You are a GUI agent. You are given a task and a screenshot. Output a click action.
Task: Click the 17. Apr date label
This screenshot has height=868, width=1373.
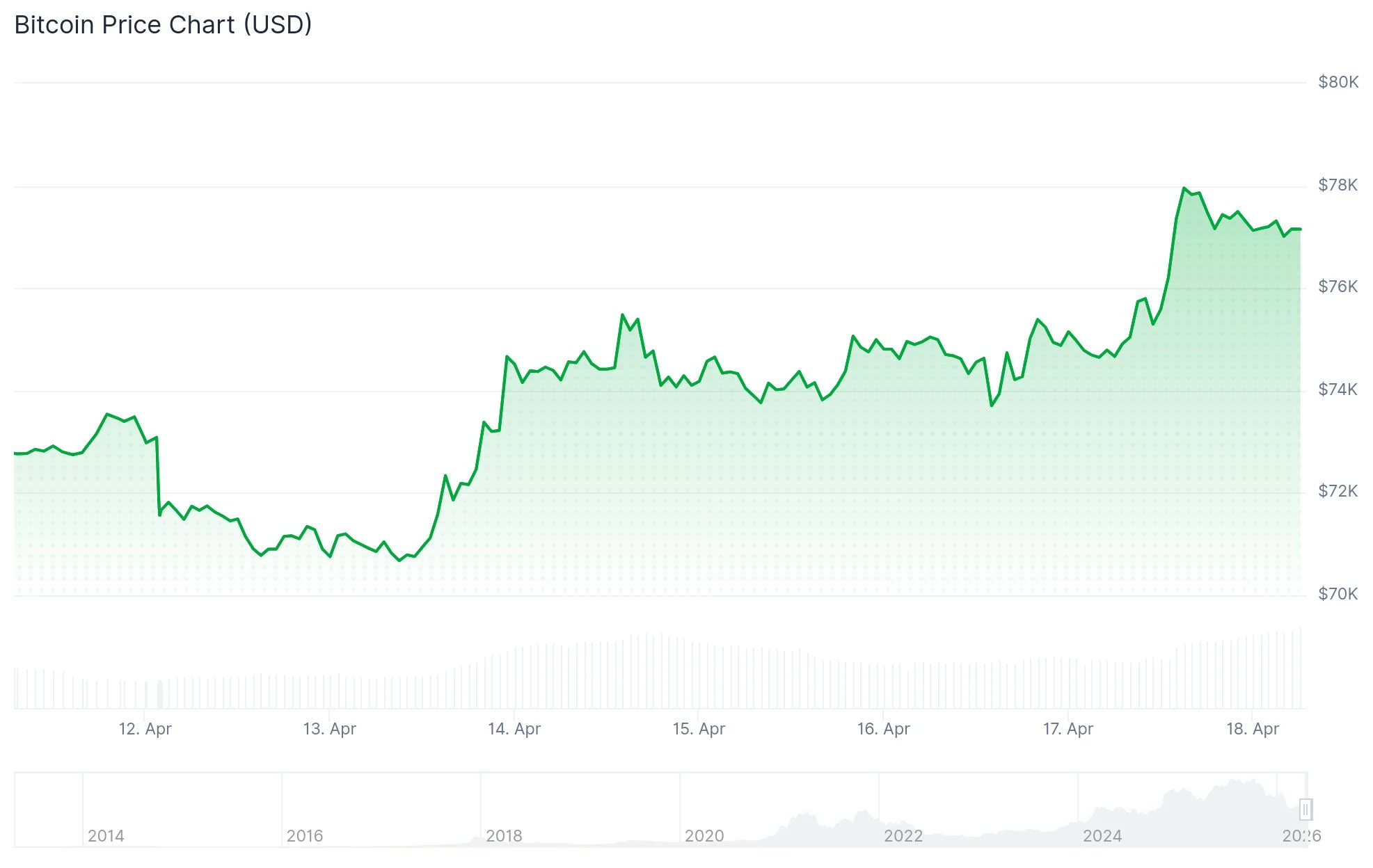(1068, 729)
